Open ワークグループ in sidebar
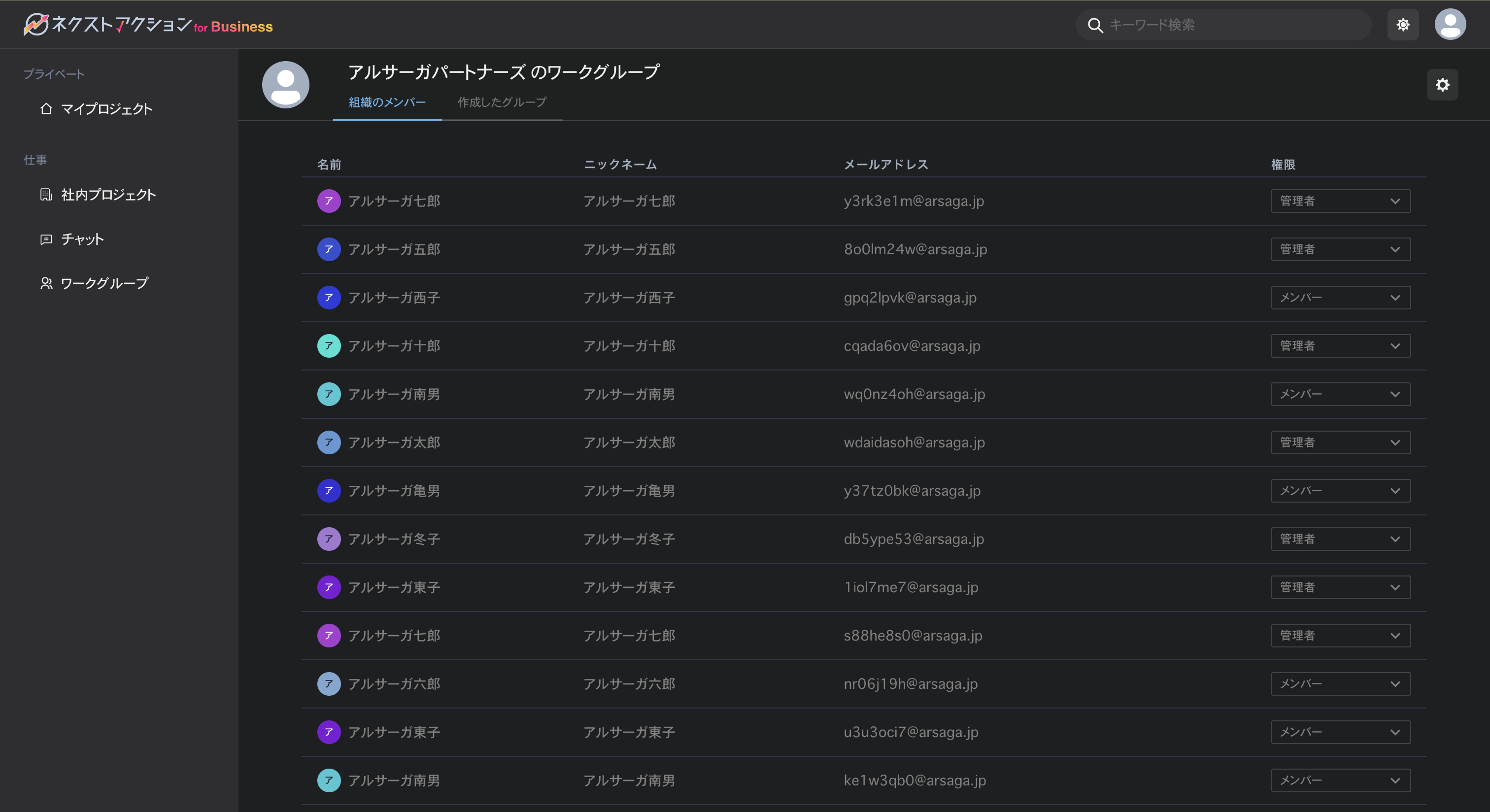Viewport: 1490px width, 812px height. pos(94,283)
